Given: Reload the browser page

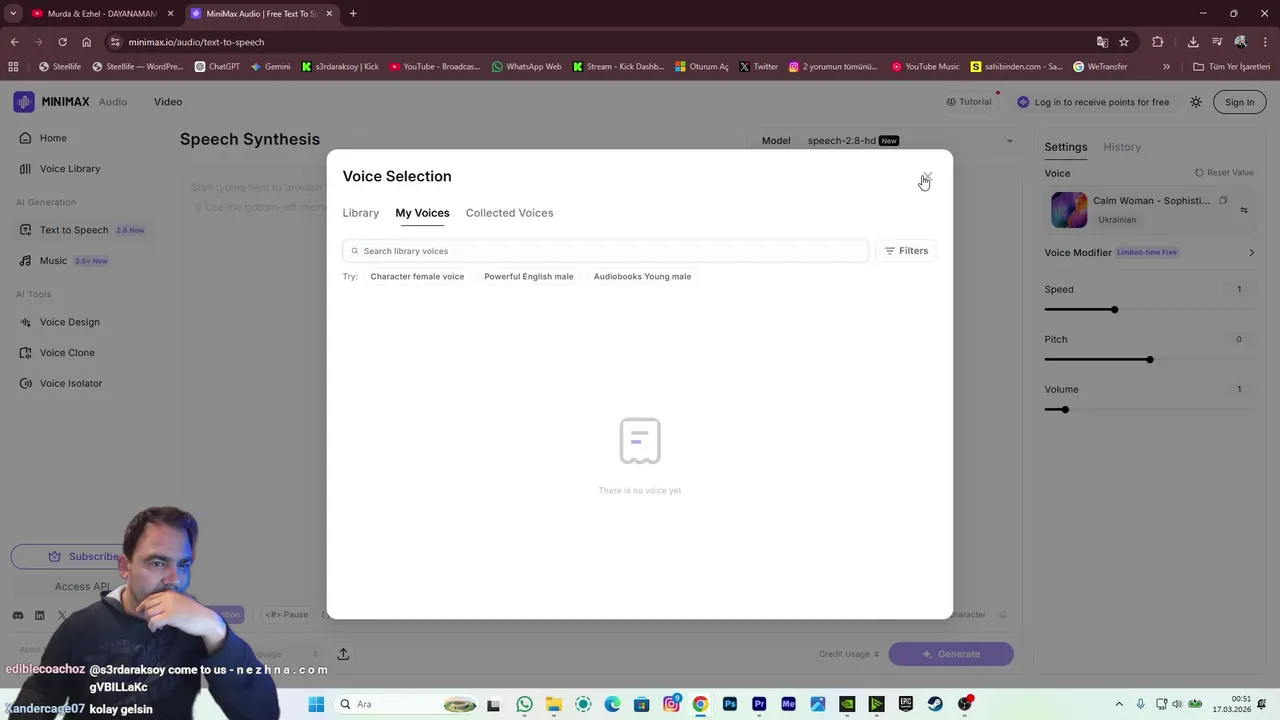Looking at the screenshot, I should 62,42.
